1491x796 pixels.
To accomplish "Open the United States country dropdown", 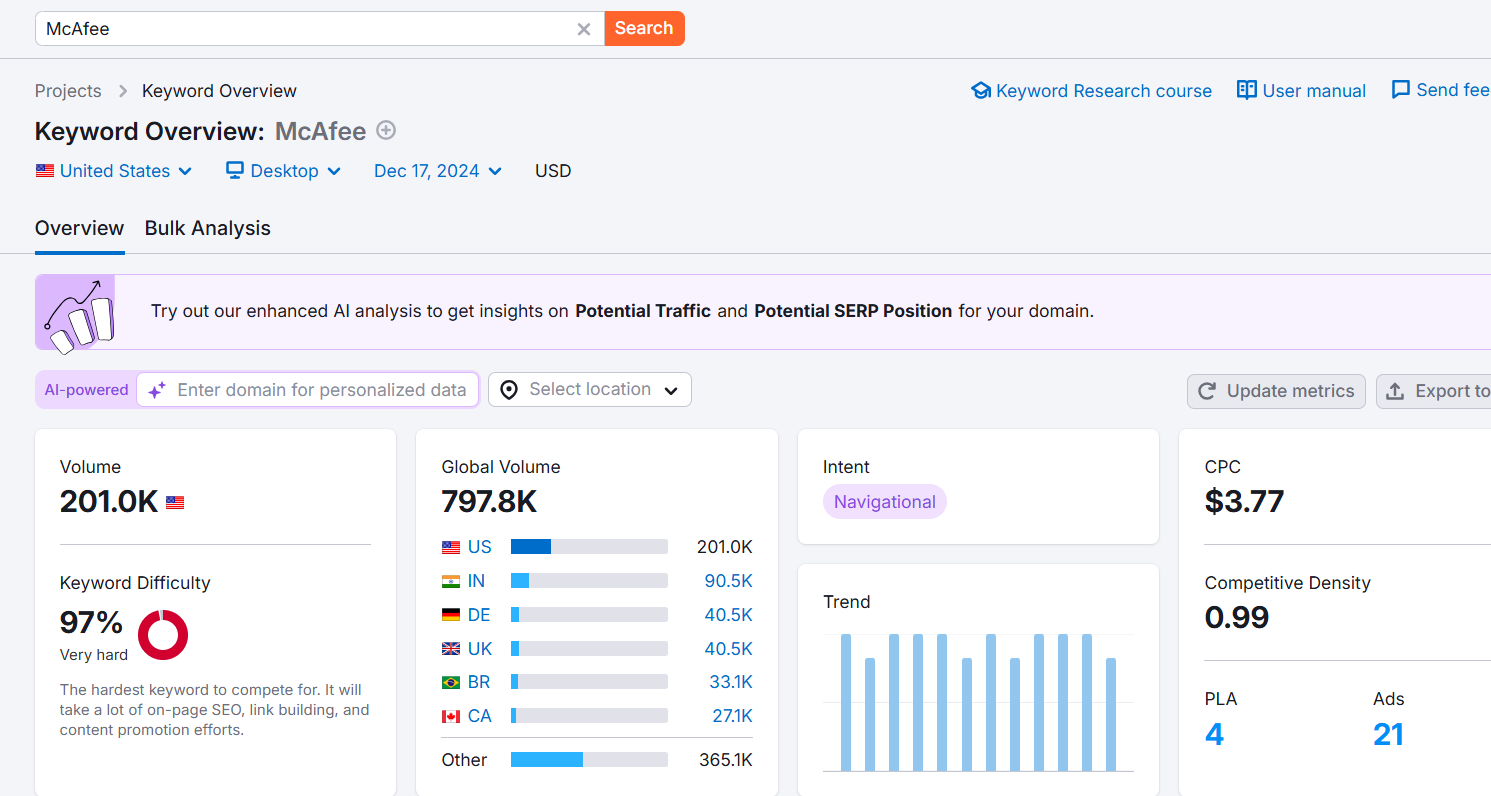I will [x=114, y=171].
